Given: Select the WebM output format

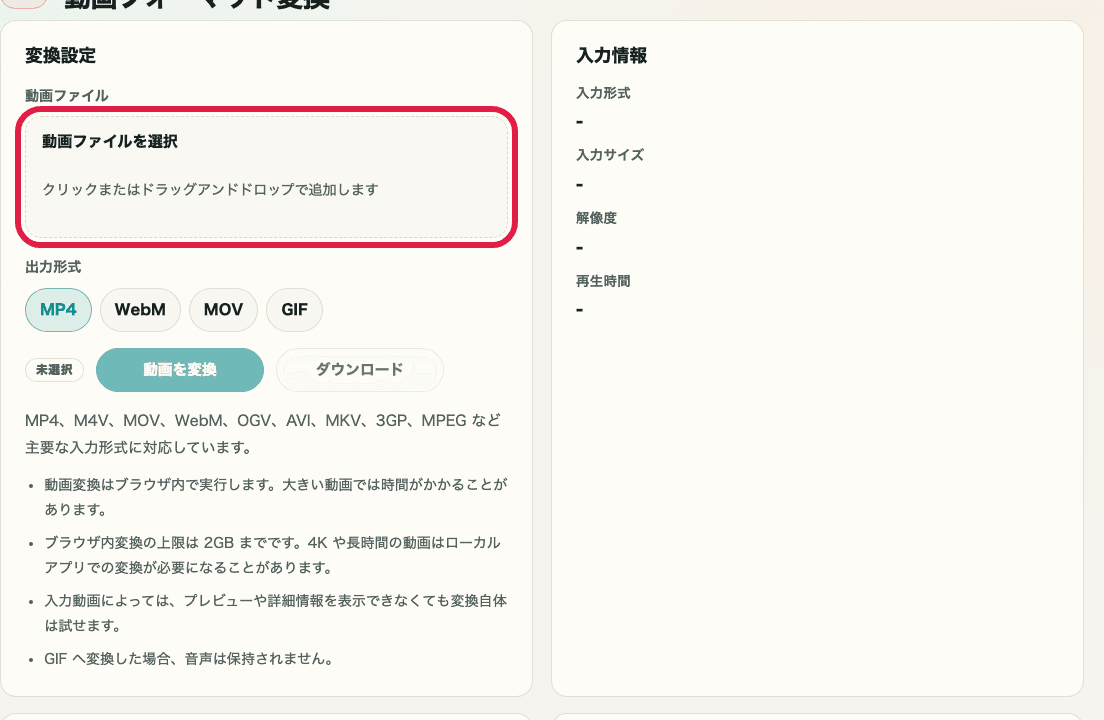Looking at the screenshot, I should [140, 310].
